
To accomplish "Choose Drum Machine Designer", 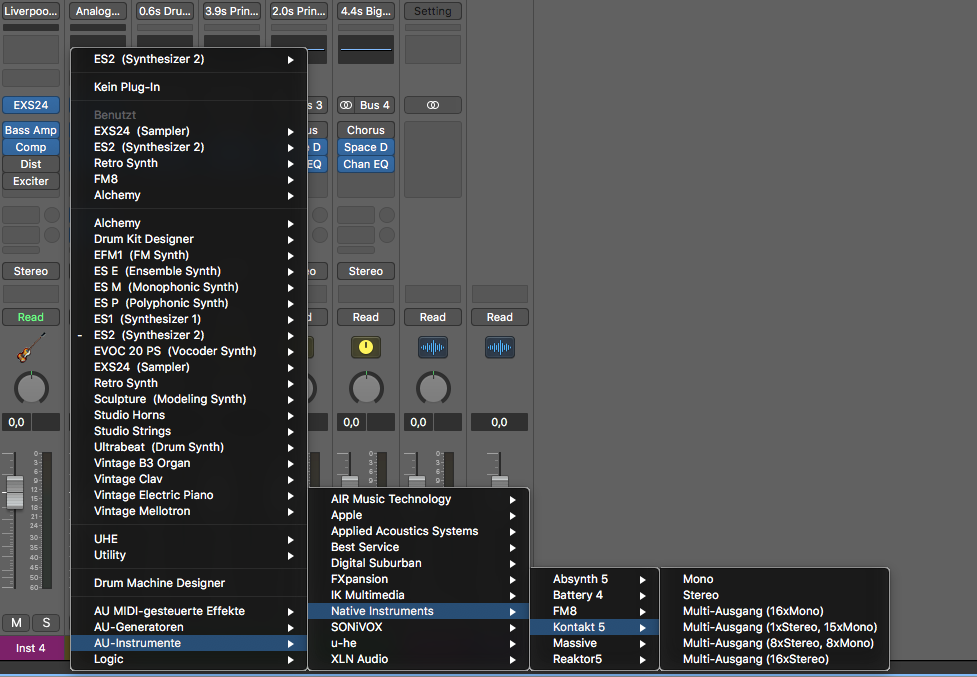I will pyautogui.click(x=189, y=583).
